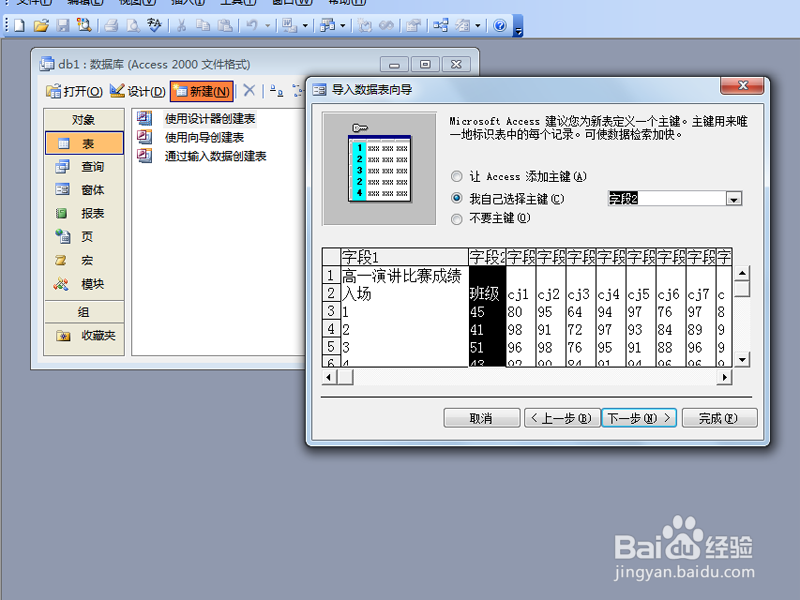Click the Cut scissors icon
The image size is (800, 600).
pyautogui.click(x=181, y=25)
